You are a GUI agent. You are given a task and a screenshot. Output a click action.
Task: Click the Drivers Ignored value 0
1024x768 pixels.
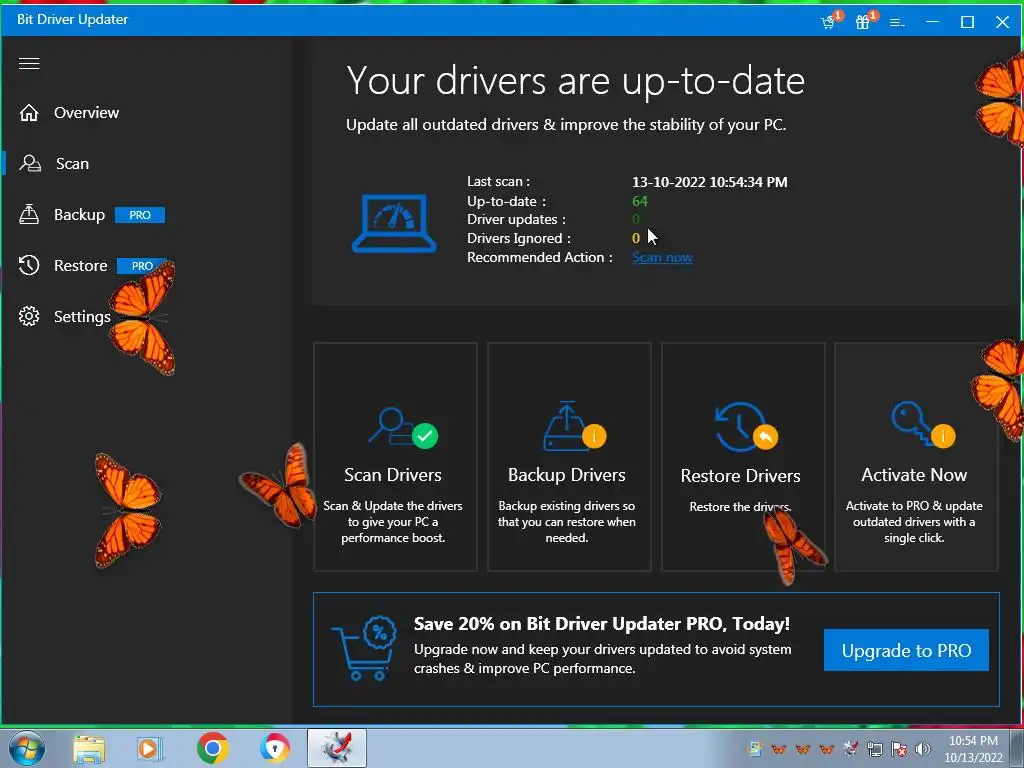[x=635, y=238]
